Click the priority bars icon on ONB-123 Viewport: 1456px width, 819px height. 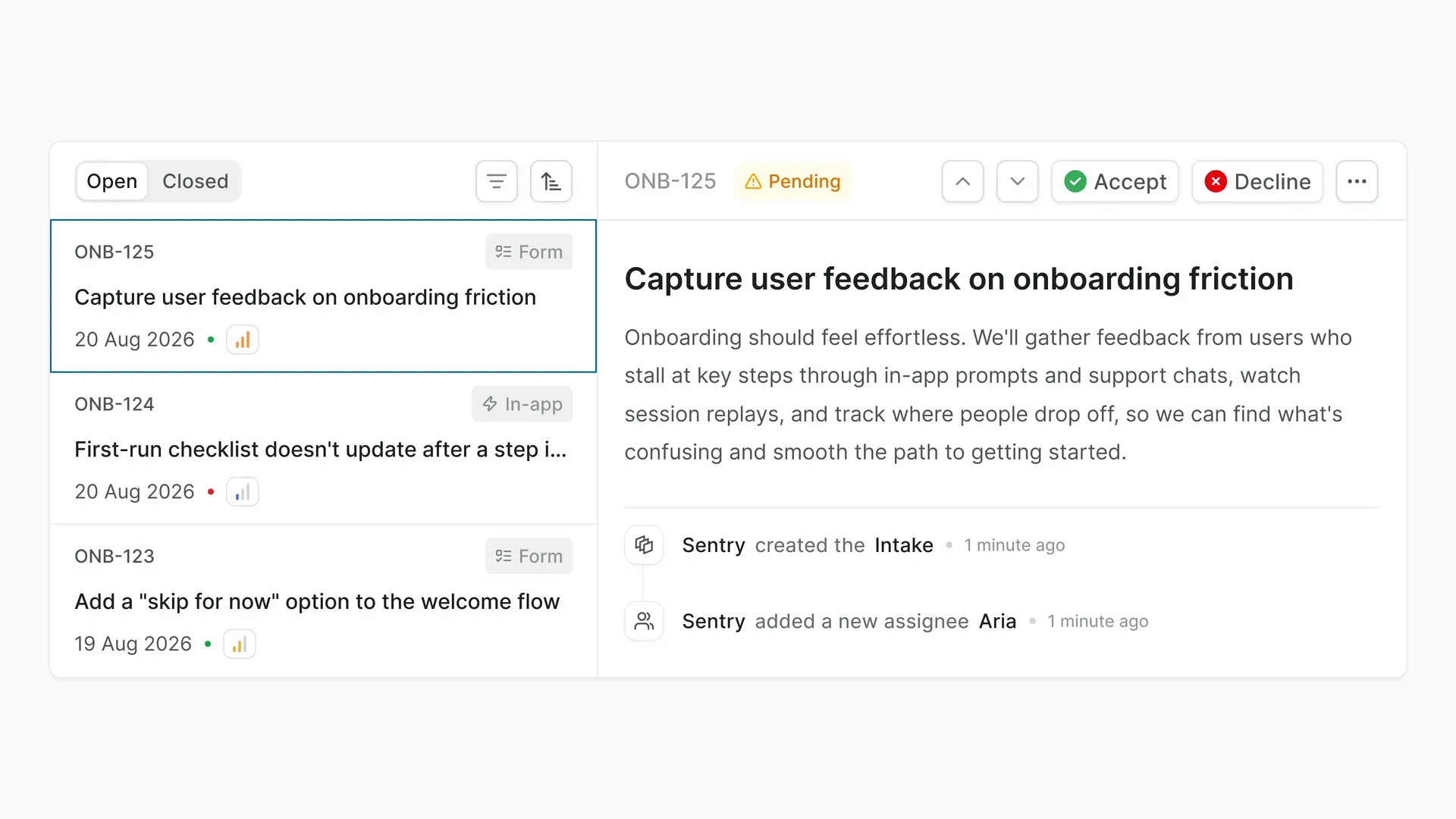coord(240,645)
